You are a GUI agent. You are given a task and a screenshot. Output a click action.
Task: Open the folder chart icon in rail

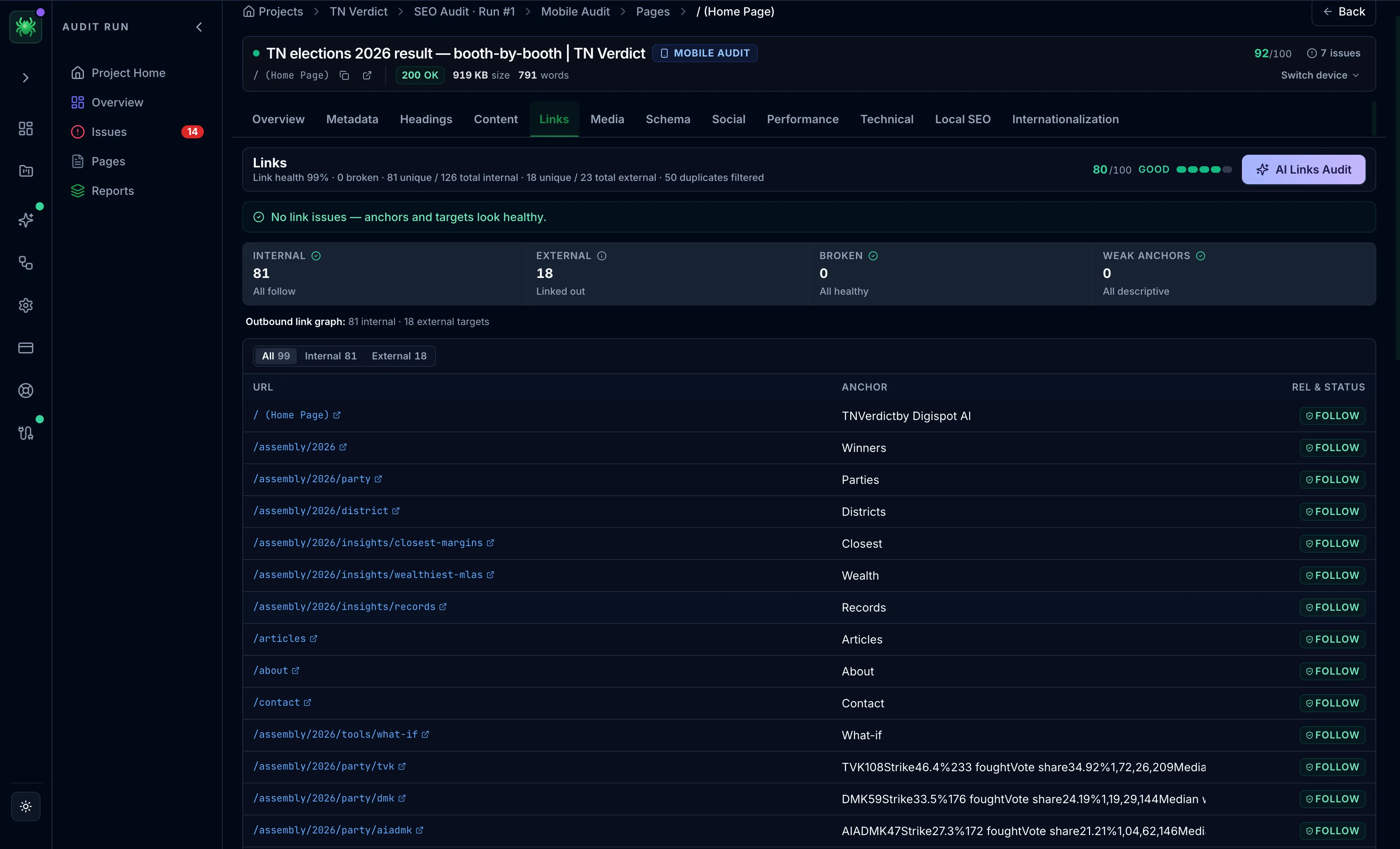[x=25, y=171]
